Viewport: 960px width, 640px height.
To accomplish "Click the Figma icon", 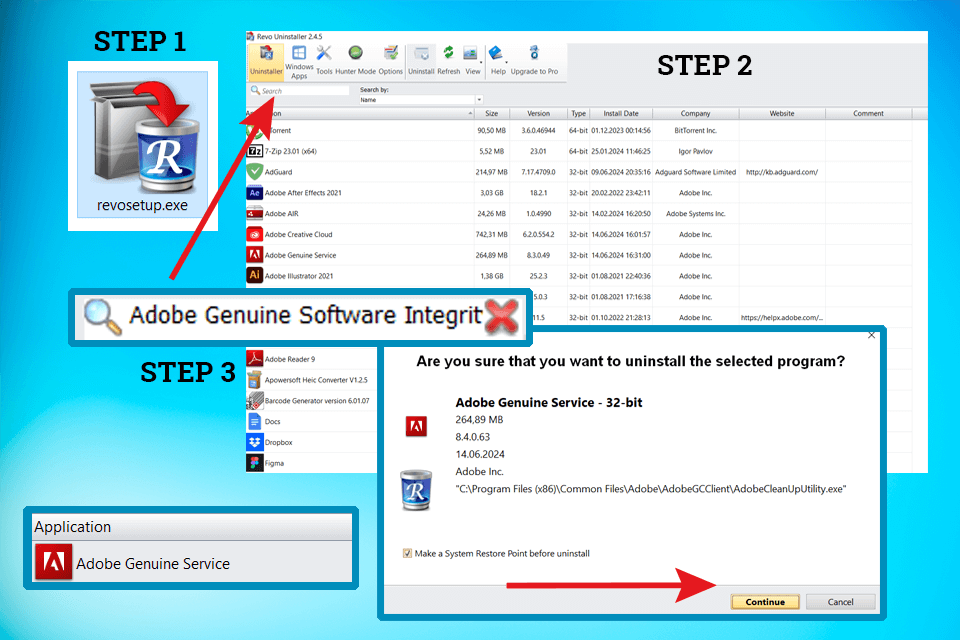I will tap(255, 463).
